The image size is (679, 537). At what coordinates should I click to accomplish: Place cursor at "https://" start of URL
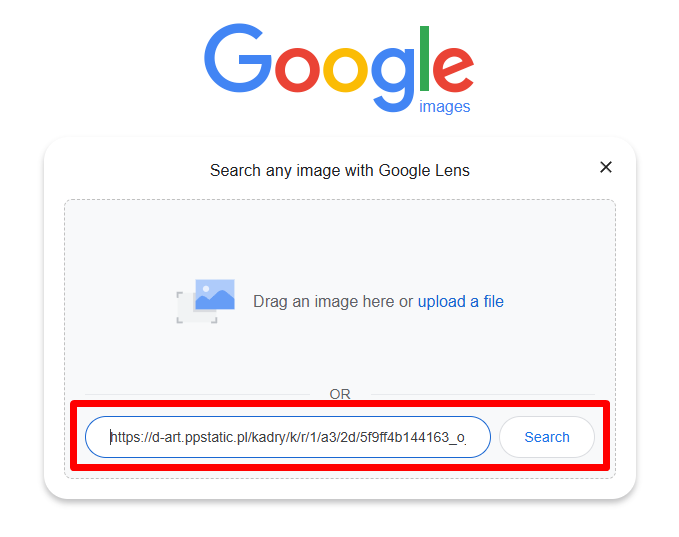pyautogui.click(x=111, y=437)
